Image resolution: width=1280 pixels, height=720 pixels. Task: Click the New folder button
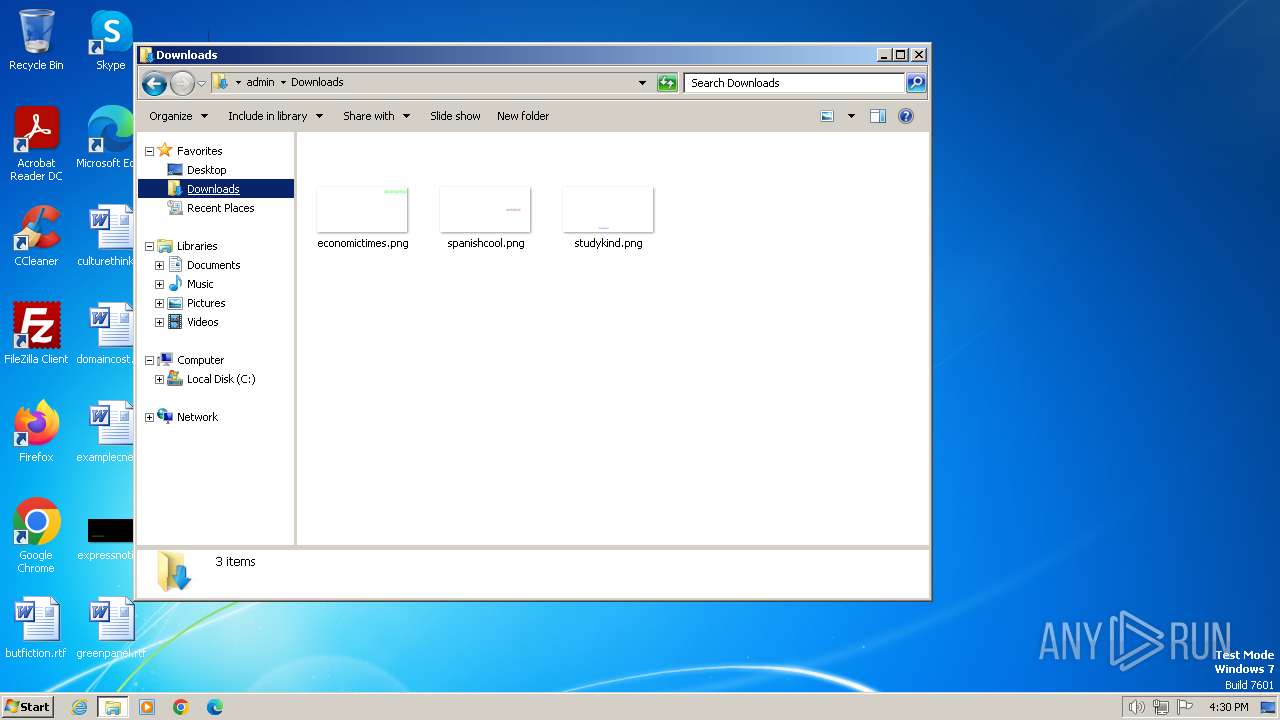click(x=523, y=116)
